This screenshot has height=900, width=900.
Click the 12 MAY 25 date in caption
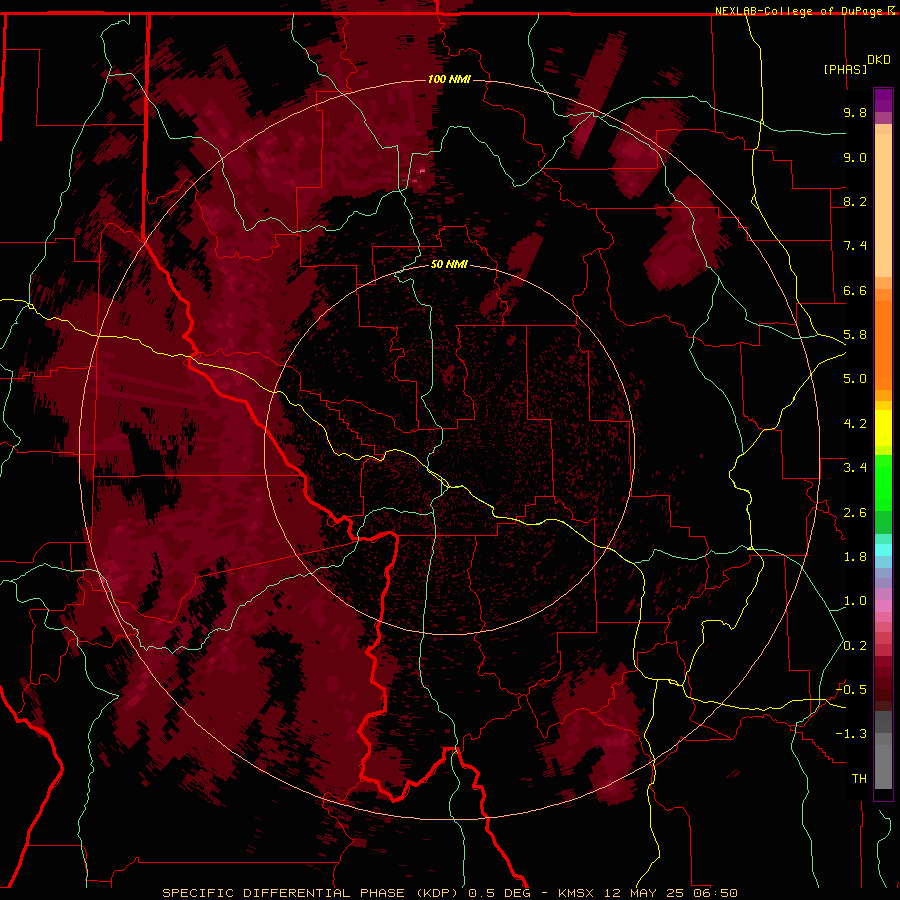pos(645,893)
